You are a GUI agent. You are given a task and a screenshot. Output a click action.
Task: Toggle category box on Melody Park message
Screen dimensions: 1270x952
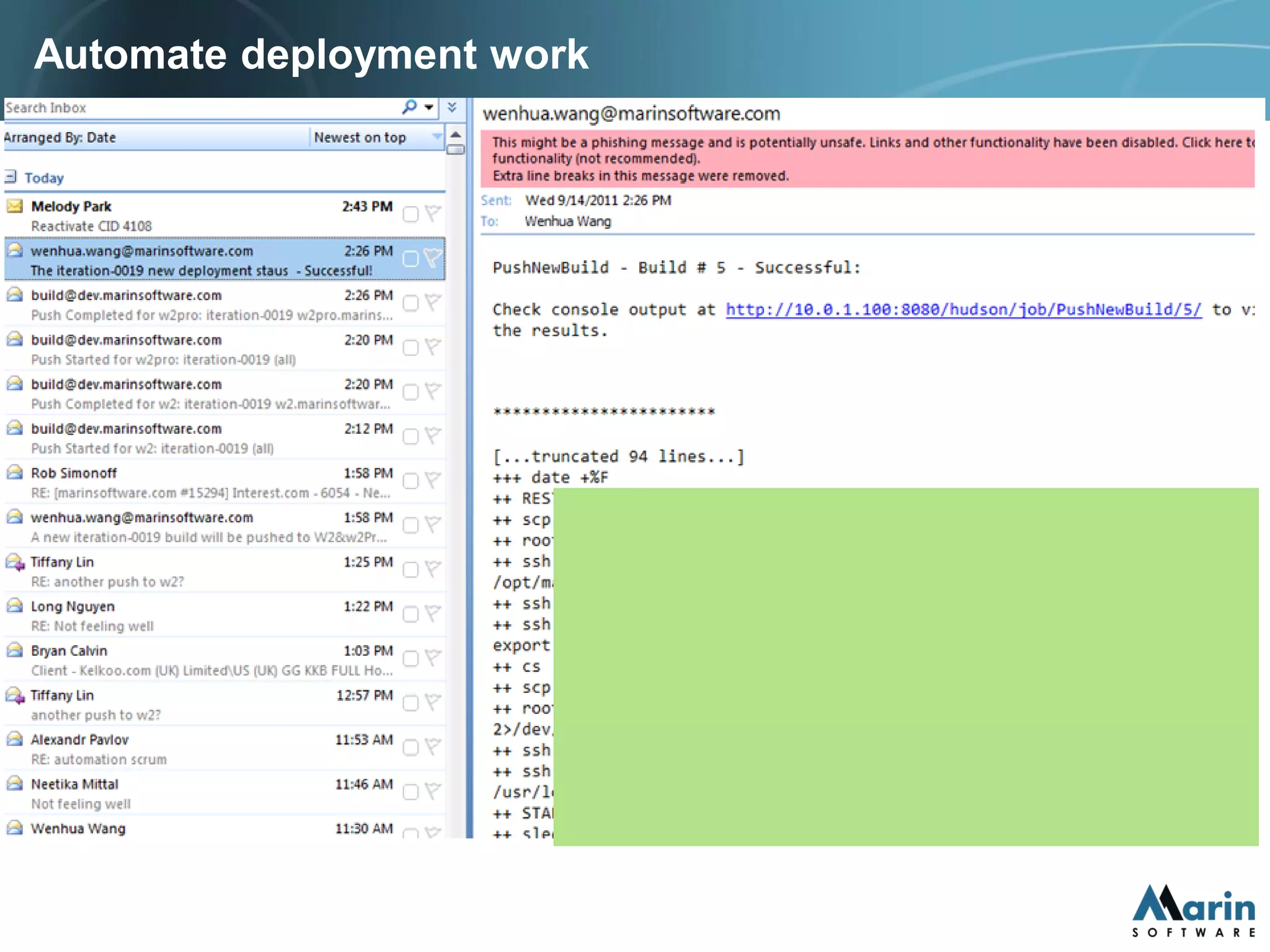point(411,214)
